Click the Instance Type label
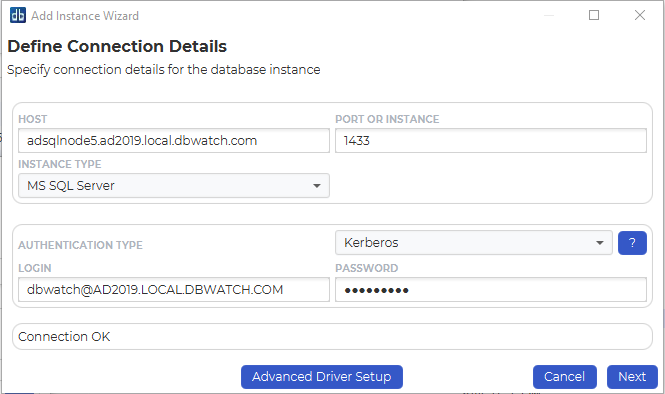Screen dimensions: 665x394 coord(60,164)
